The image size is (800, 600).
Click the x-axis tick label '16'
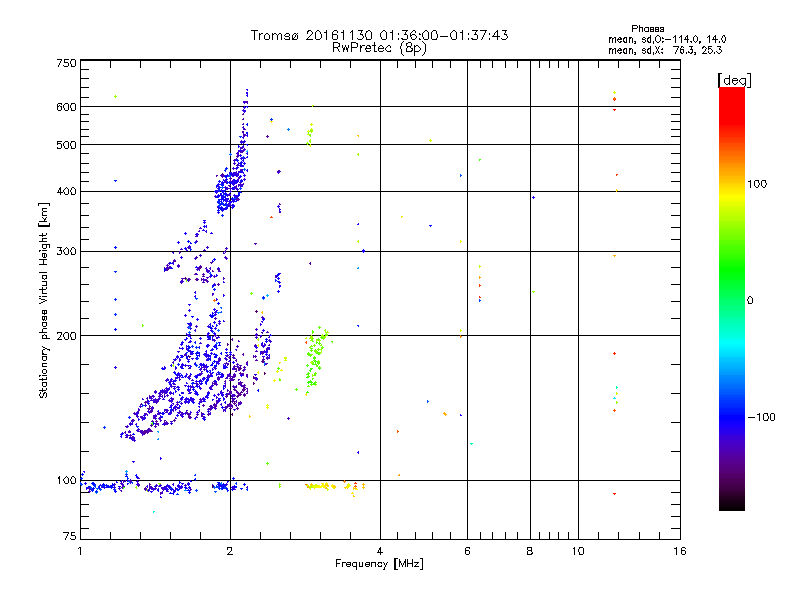[x=680, y=551]
